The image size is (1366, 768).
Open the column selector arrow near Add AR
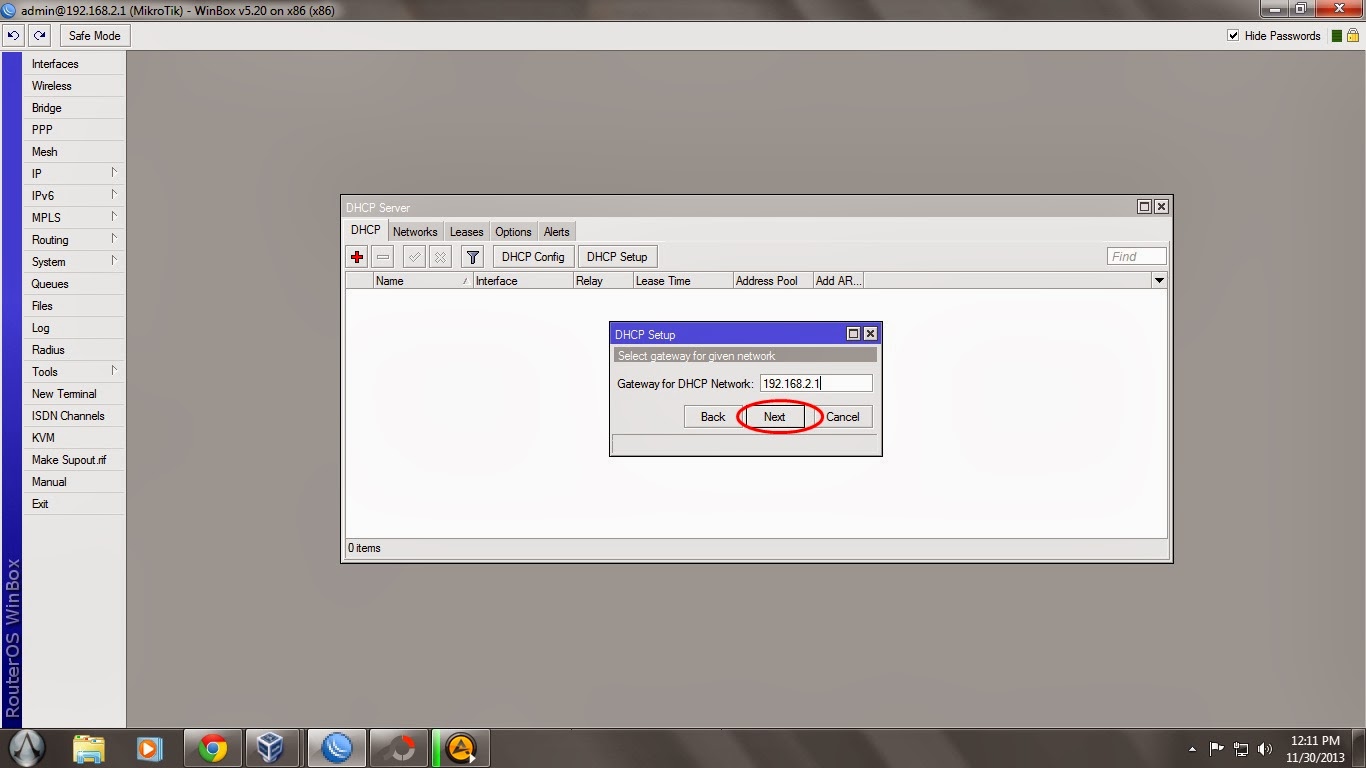pos(1158,280)
